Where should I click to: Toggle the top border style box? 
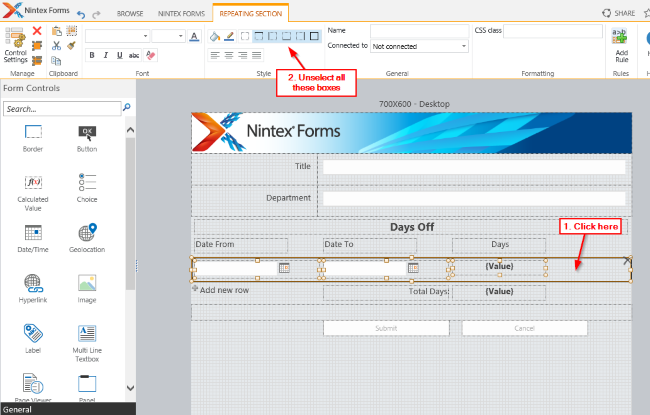coord(259,36)
